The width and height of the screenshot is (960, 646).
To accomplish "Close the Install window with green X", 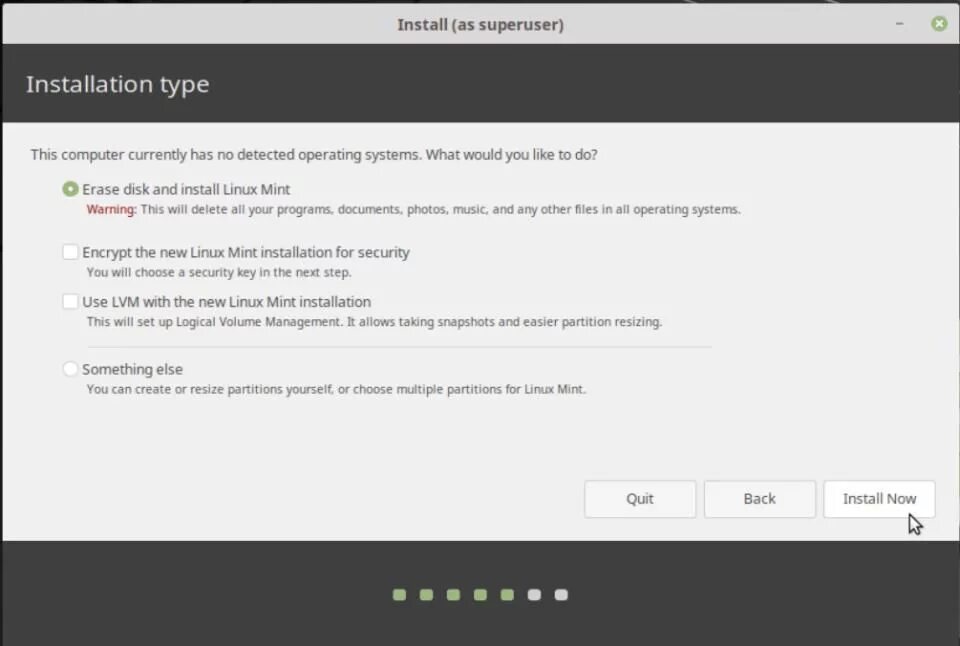I will [939, 24].
